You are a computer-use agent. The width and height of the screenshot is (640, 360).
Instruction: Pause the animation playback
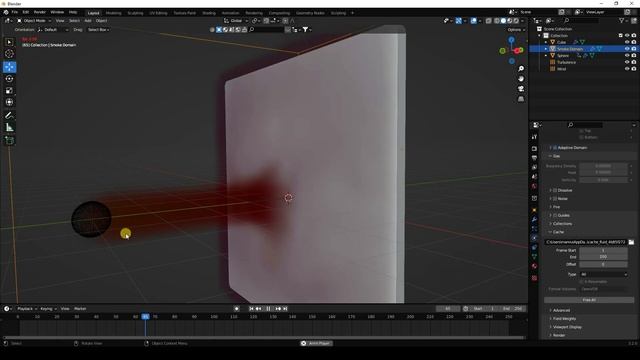(x=268, y=309)
